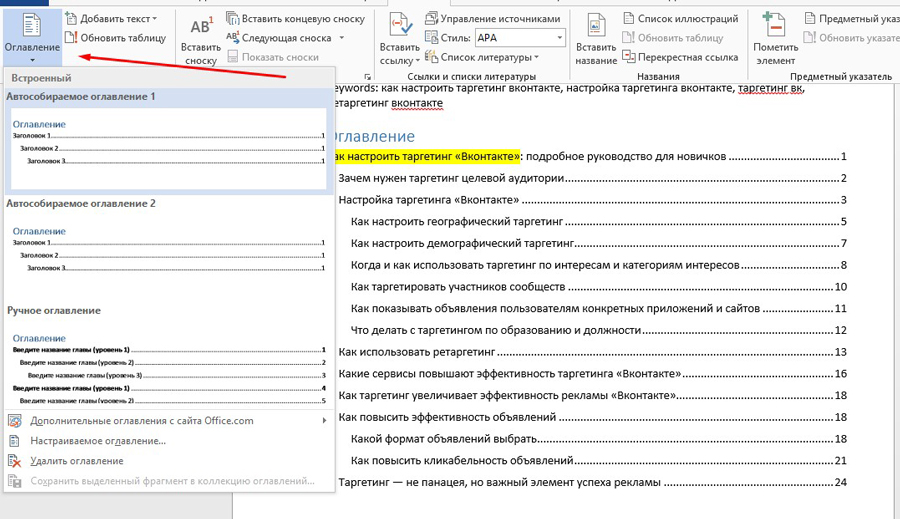Select Автособираемое оглавление 1 preview
This screenshot has width=900, height=519.
[169, 148]
